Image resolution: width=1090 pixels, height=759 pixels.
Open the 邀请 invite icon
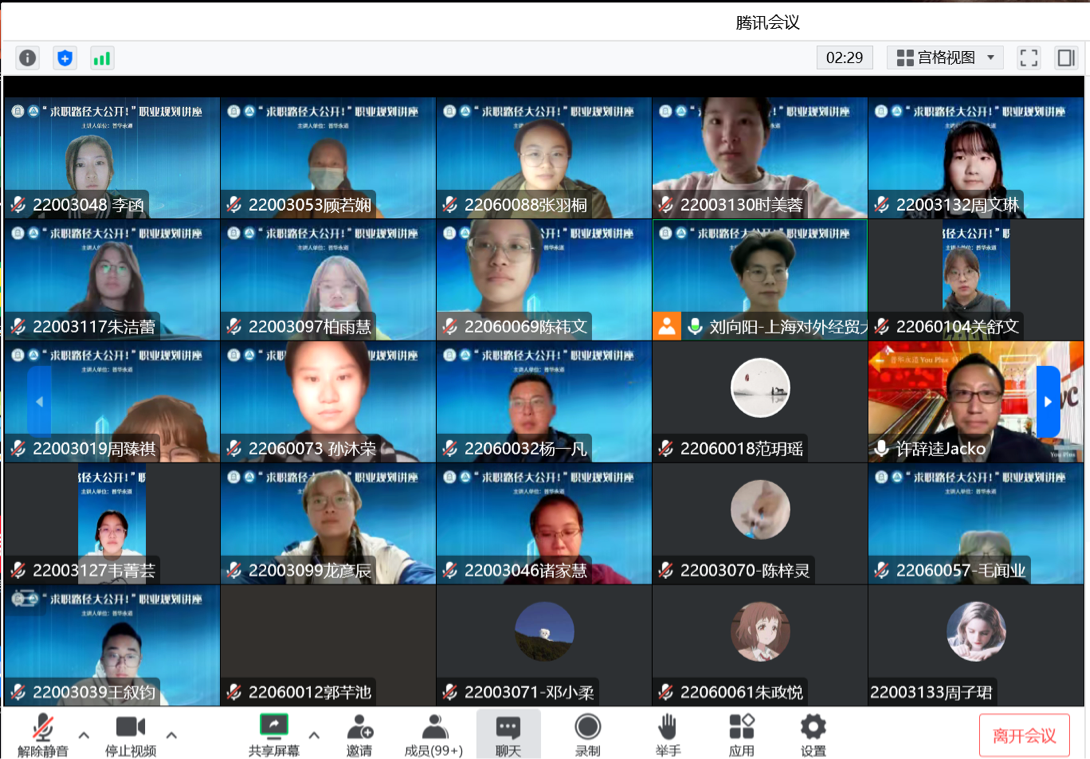[359, 733]
